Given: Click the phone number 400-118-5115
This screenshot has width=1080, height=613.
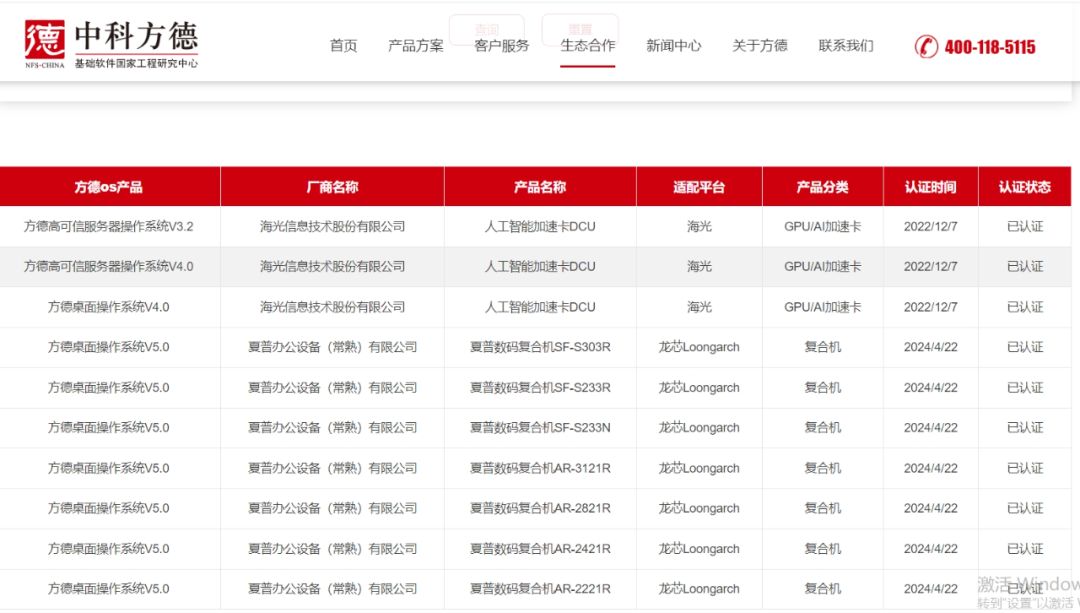Looking at the screenshot, I should pos(990,48).
